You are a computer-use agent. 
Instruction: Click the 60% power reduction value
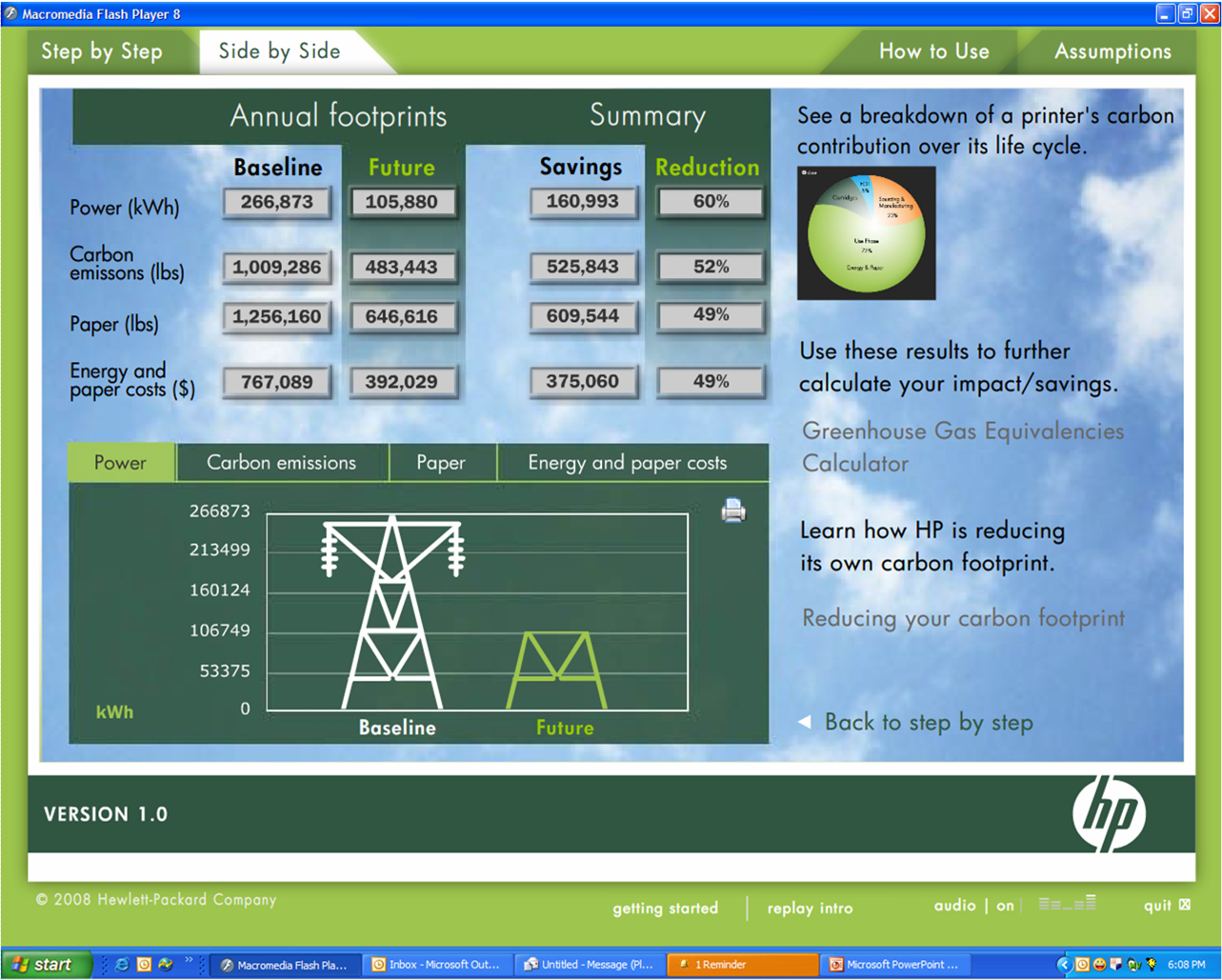(711, 202)
